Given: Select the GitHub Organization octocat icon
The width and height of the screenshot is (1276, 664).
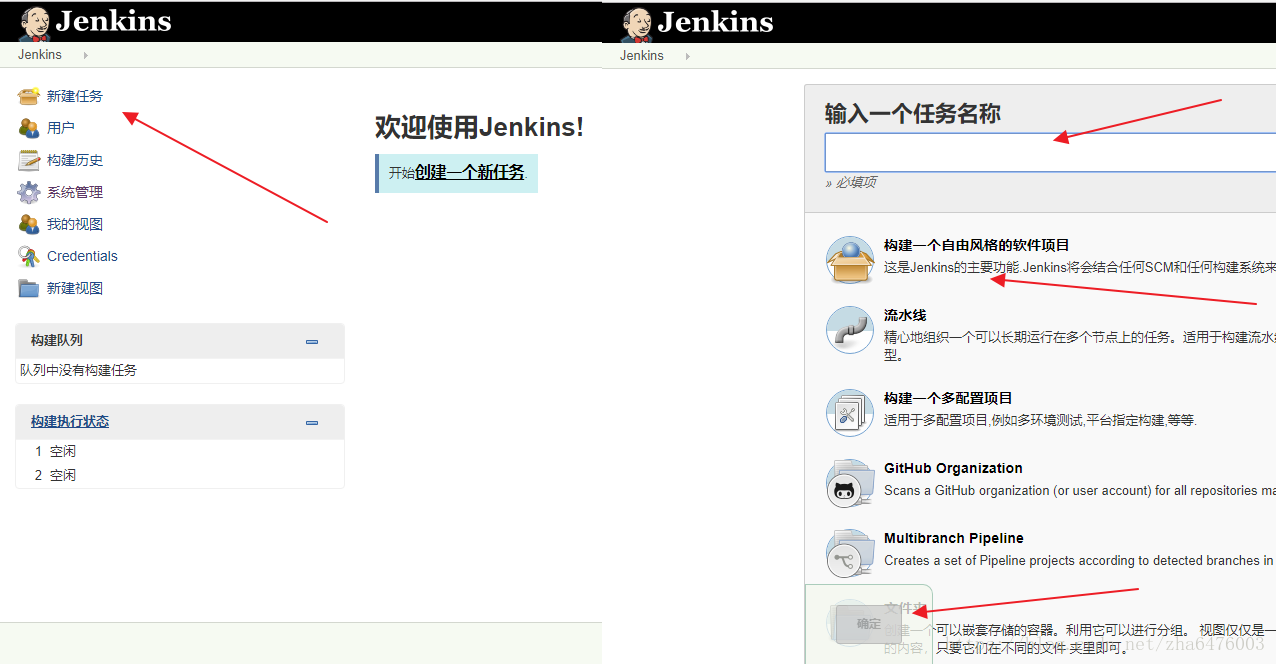Looking at the screenshot, I should coord(850,483).
